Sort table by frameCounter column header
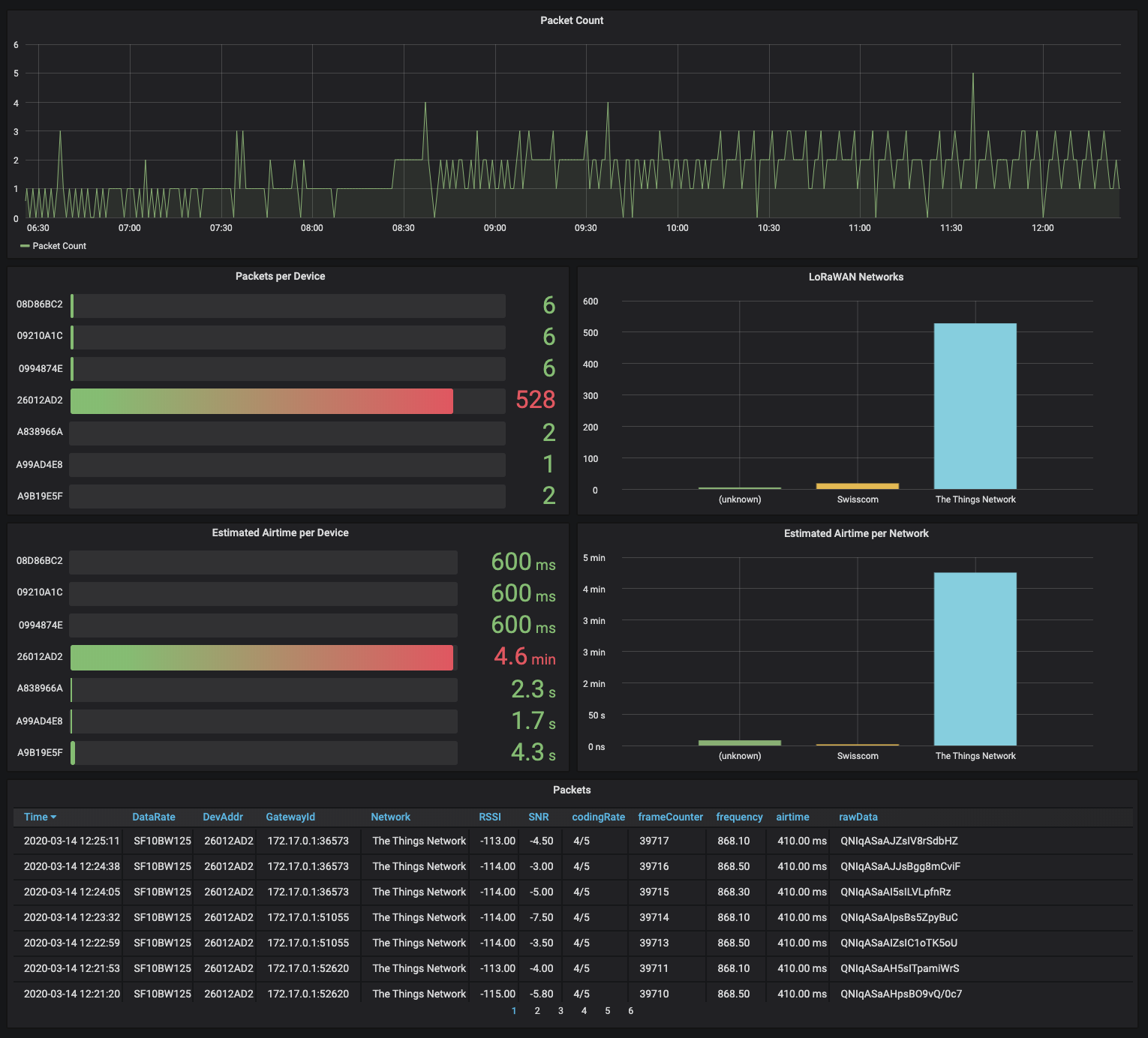Viewport: 1148px width, 1038px height. click(x=671, y=817)
